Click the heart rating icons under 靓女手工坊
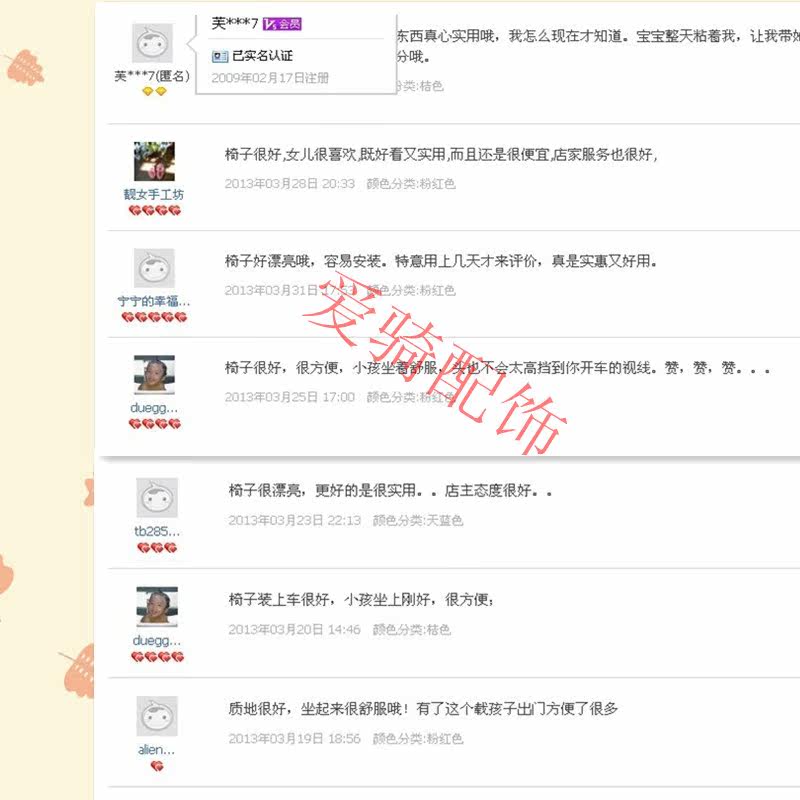 click(x=155, y=210)
